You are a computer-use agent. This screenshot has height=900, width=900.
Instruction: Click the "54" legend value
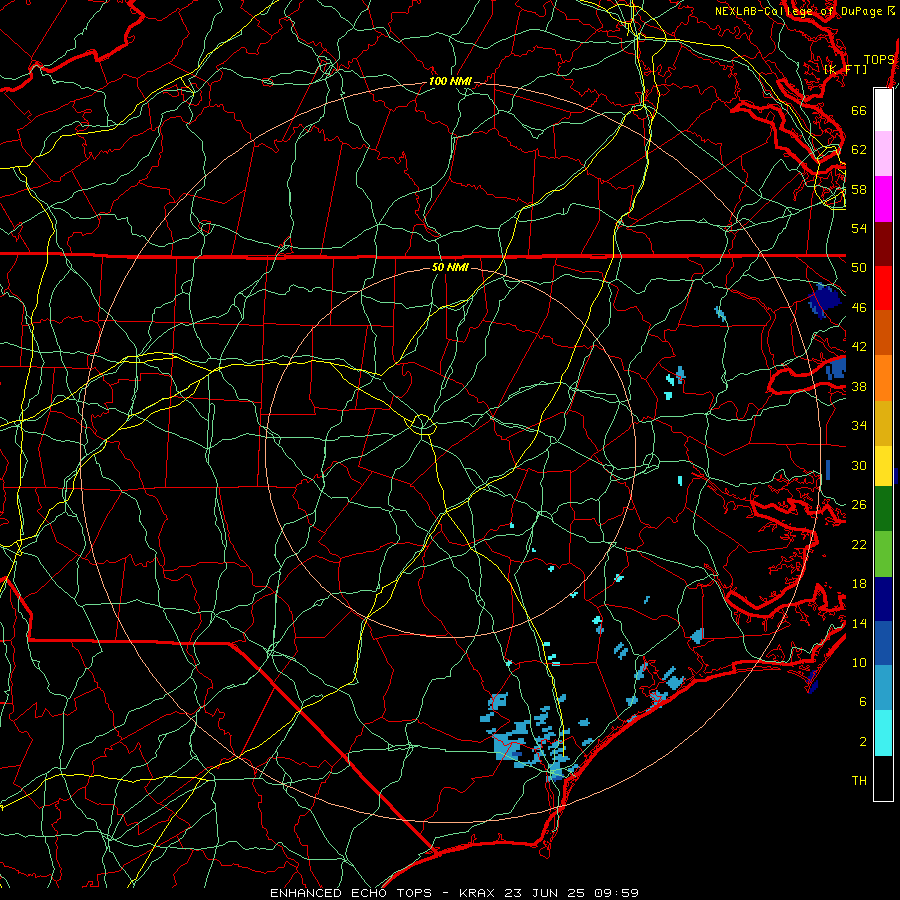point(859,228)
